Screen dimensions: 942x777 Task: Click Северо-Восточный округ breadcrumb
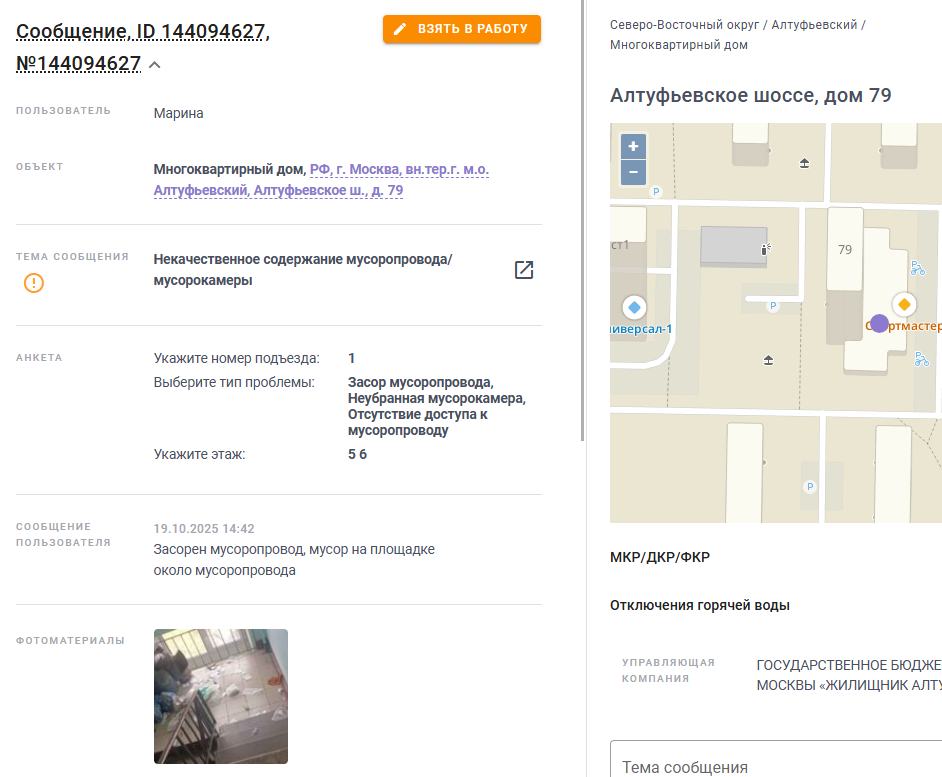pos(684,25)
